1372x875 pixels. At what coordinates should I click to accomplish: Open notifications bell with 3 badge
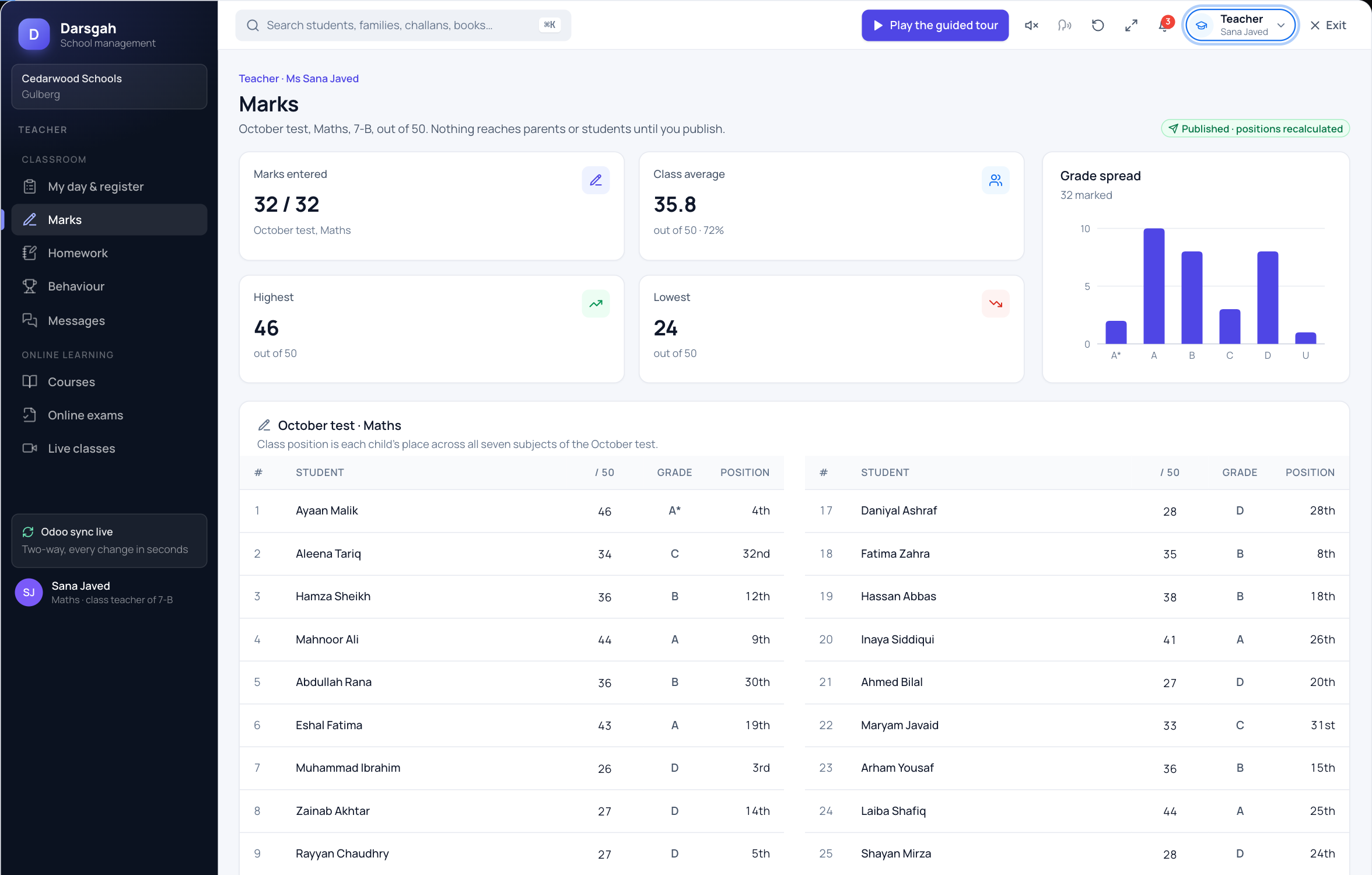click(x=1164, y=25)
